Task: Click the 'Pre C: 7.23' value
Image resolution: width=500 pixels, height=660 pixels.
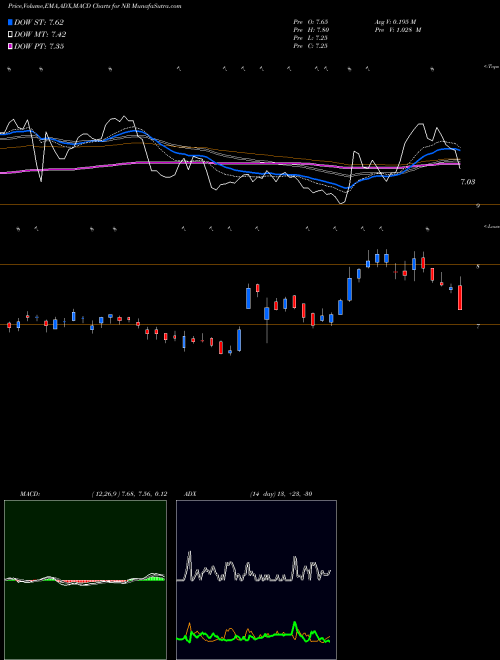Action: click(x=311, y=46)
